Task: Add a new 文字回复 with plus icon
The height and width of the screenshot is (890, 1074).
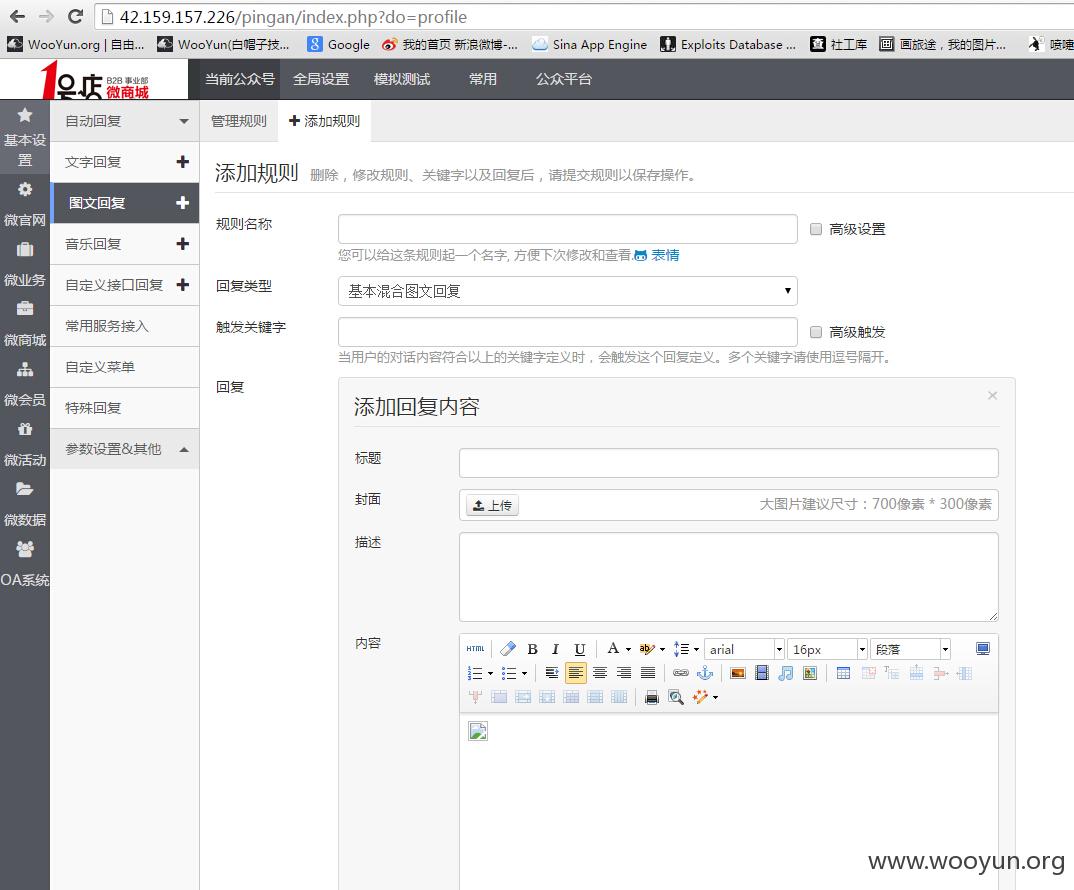Action: point(182,162)
